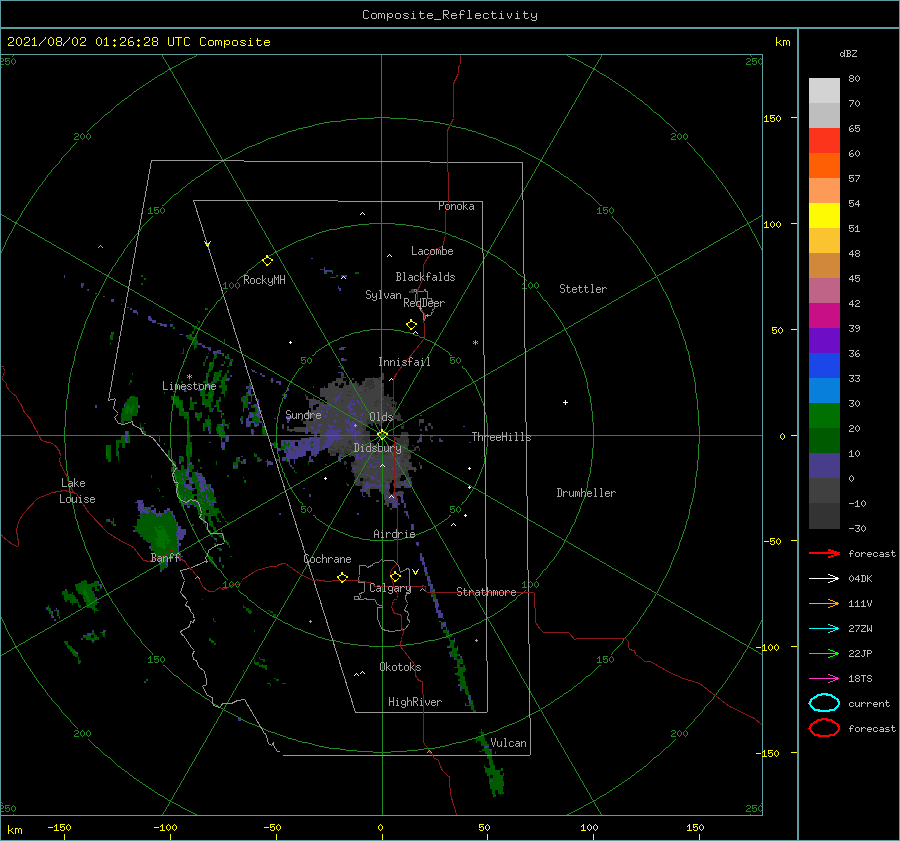Click the Stettler label
This screenshot has height=841, width=900.
[583, 289]
